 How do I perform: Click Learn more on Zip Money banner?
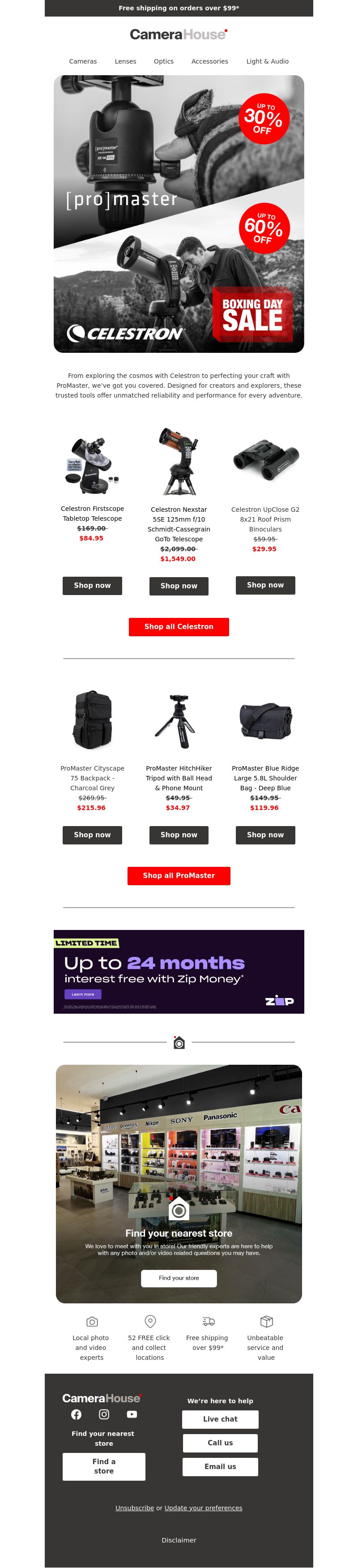[83, 994]
